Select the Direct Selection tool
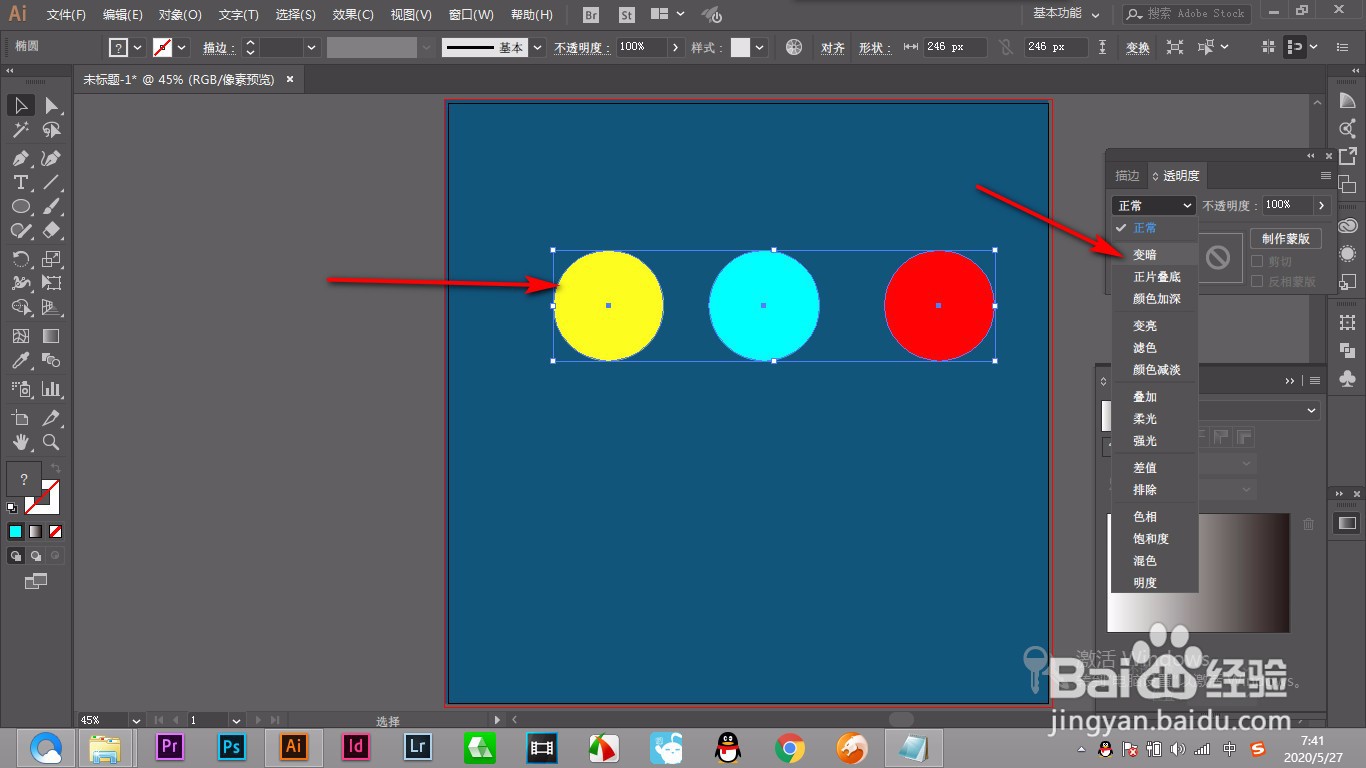Image resolution: width=1366 pixels, height=768 pixels. pos(51,106)
